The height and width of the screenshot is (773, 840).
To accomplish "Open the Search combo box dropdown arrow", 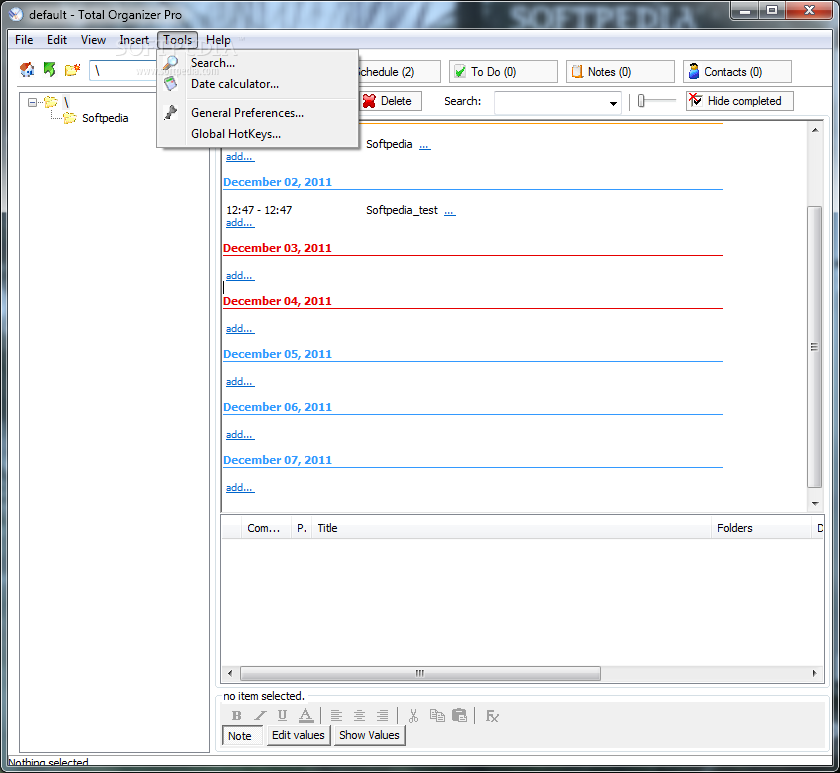I will click(613, 103).
